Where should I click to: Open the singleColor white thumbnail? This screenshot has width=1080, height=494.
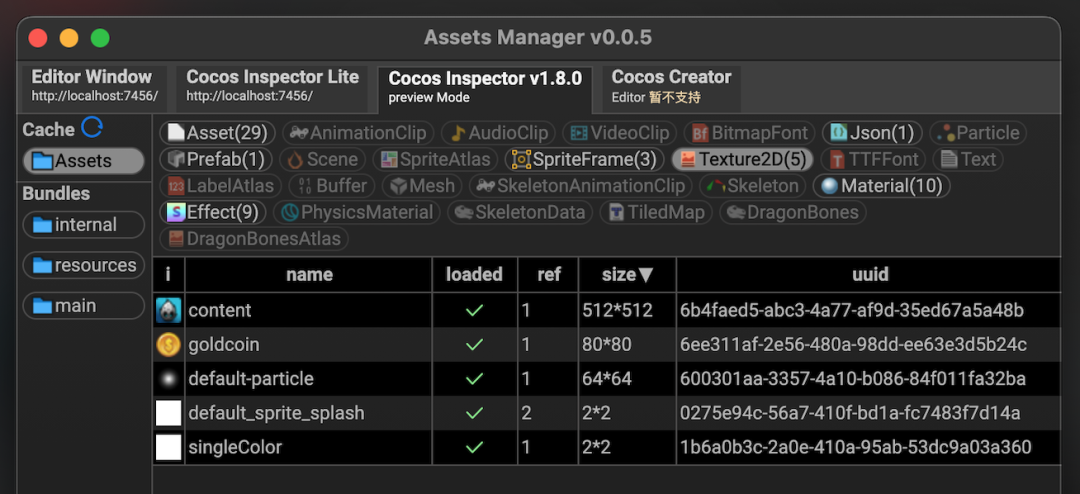pyautogui.click(x=168, y=448)
